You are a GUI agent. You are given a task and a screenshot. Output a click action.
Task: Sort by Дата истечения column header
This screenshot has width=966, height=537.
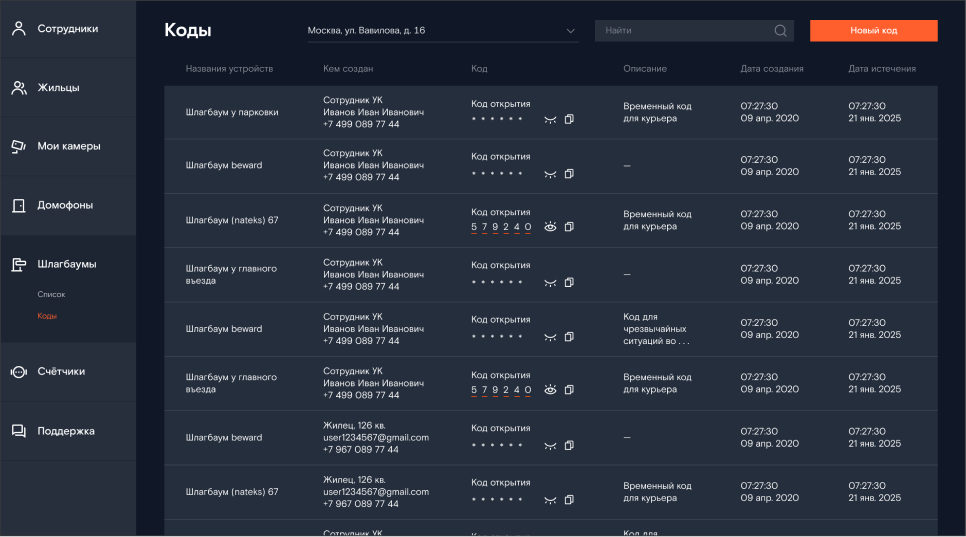tap(882, 69)
